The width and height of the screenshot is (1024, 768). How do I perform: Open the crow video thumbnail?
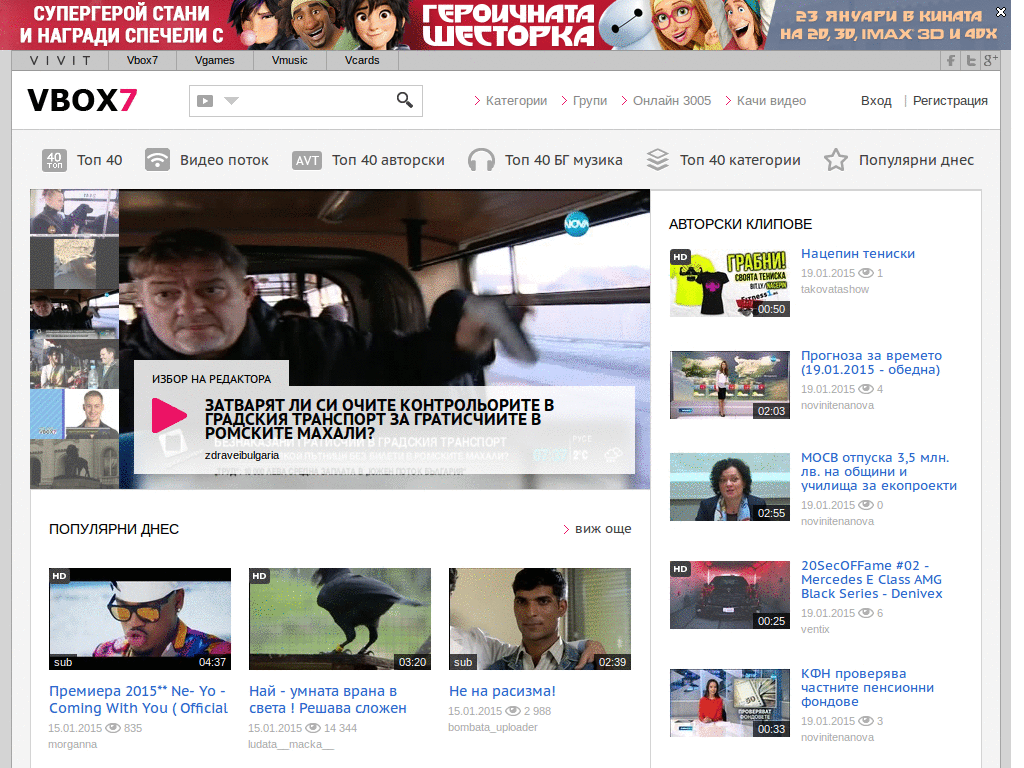point(340,618)
